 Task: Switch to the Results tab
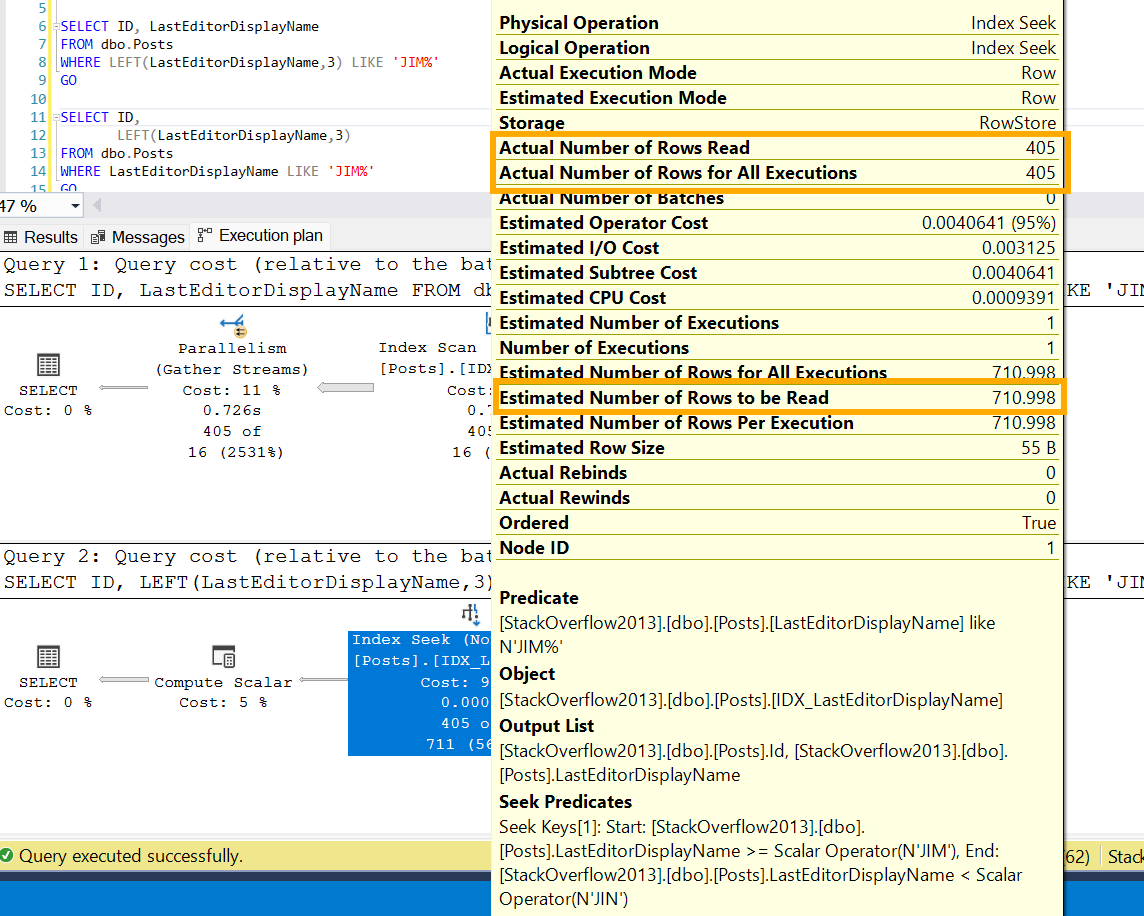tap(41, 237)
